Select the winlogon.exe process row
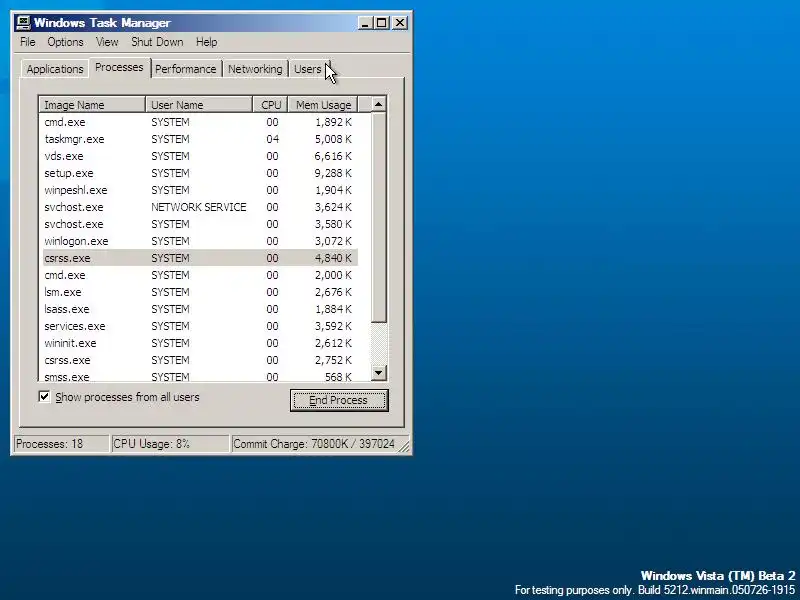 click(x=201, y=241)
